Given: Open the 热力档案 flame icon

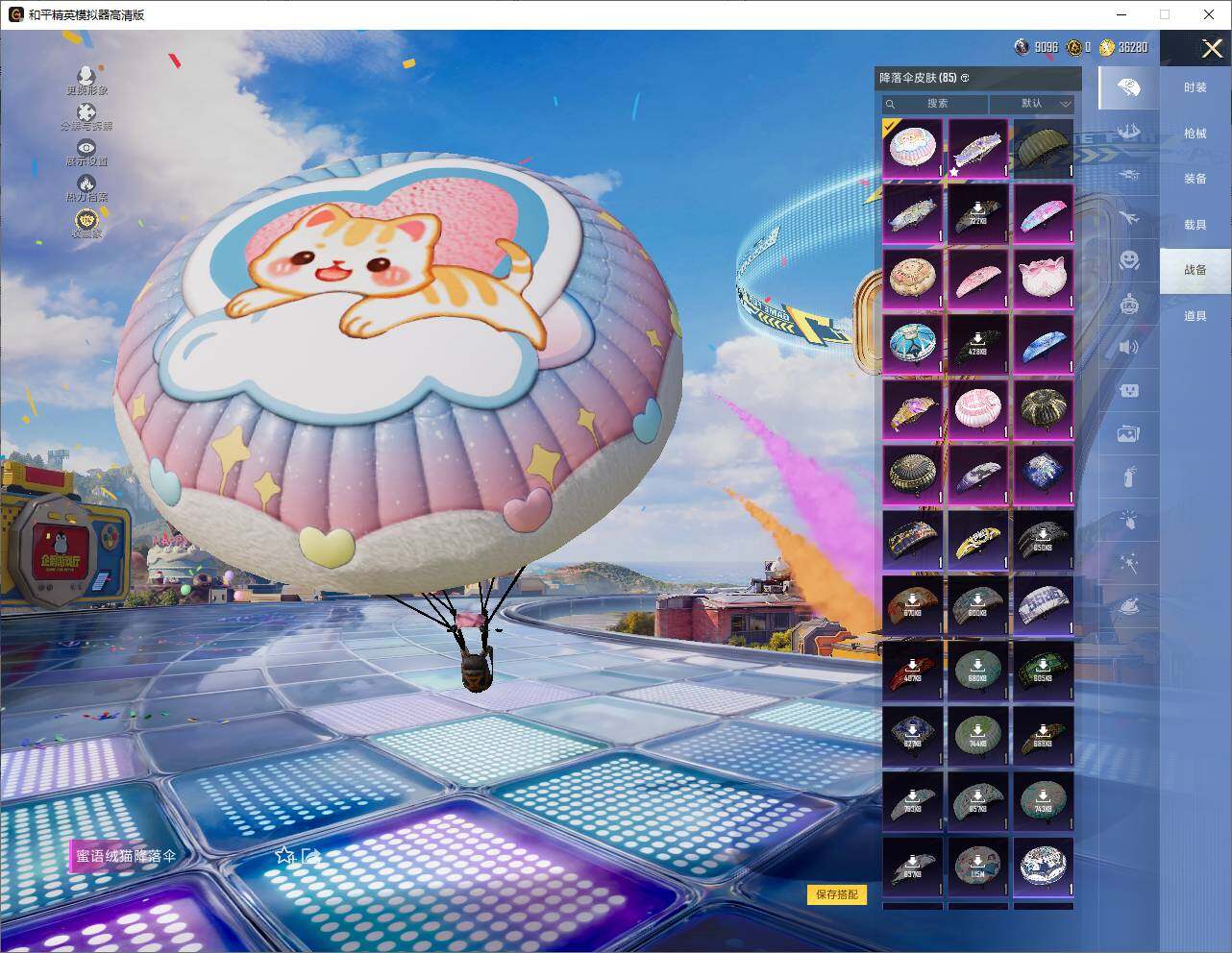Looking at the screenshot, I should pos(86,183).
